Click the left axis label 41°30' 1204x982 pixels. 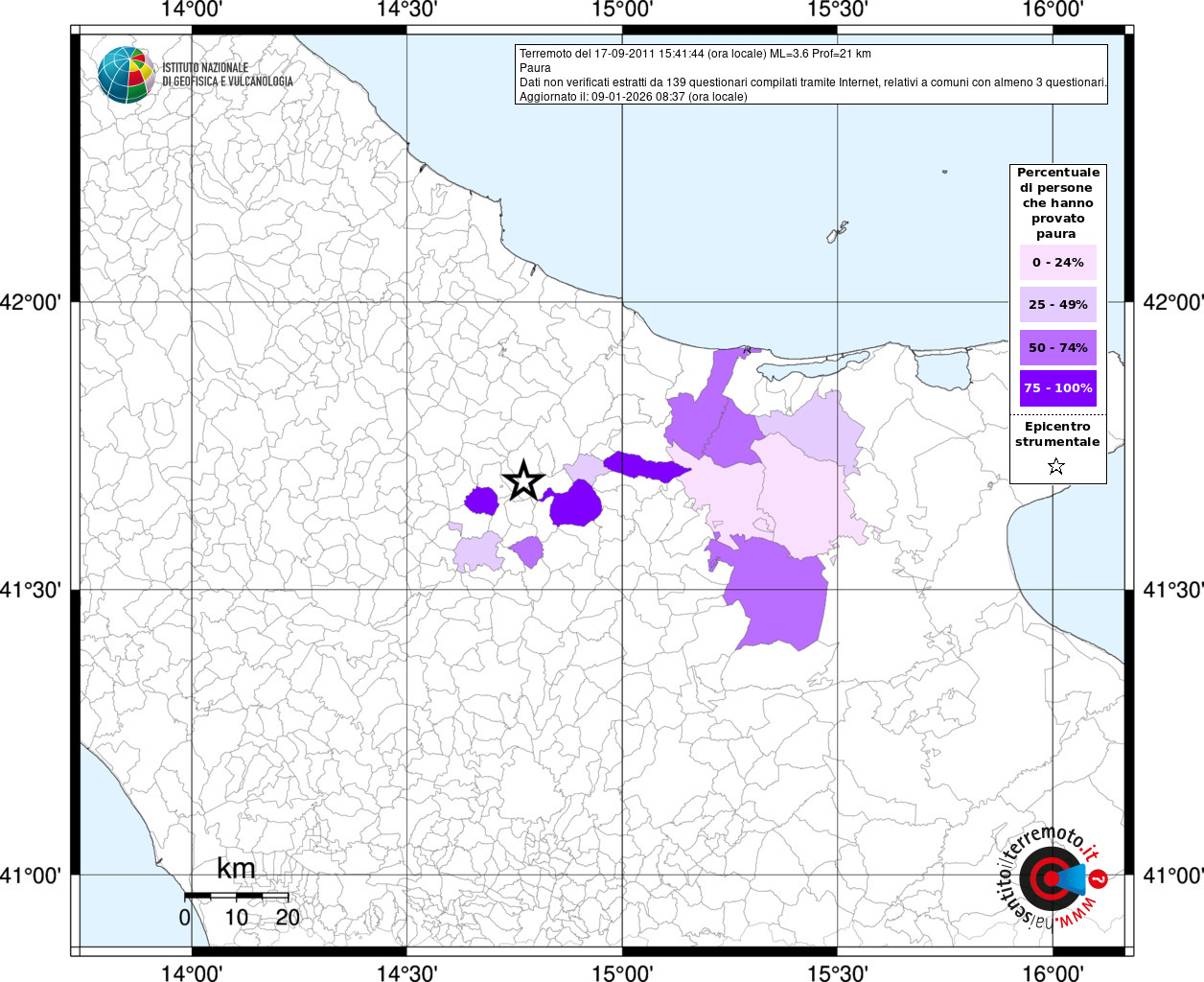pyautogui.click(x=31, y=590)
